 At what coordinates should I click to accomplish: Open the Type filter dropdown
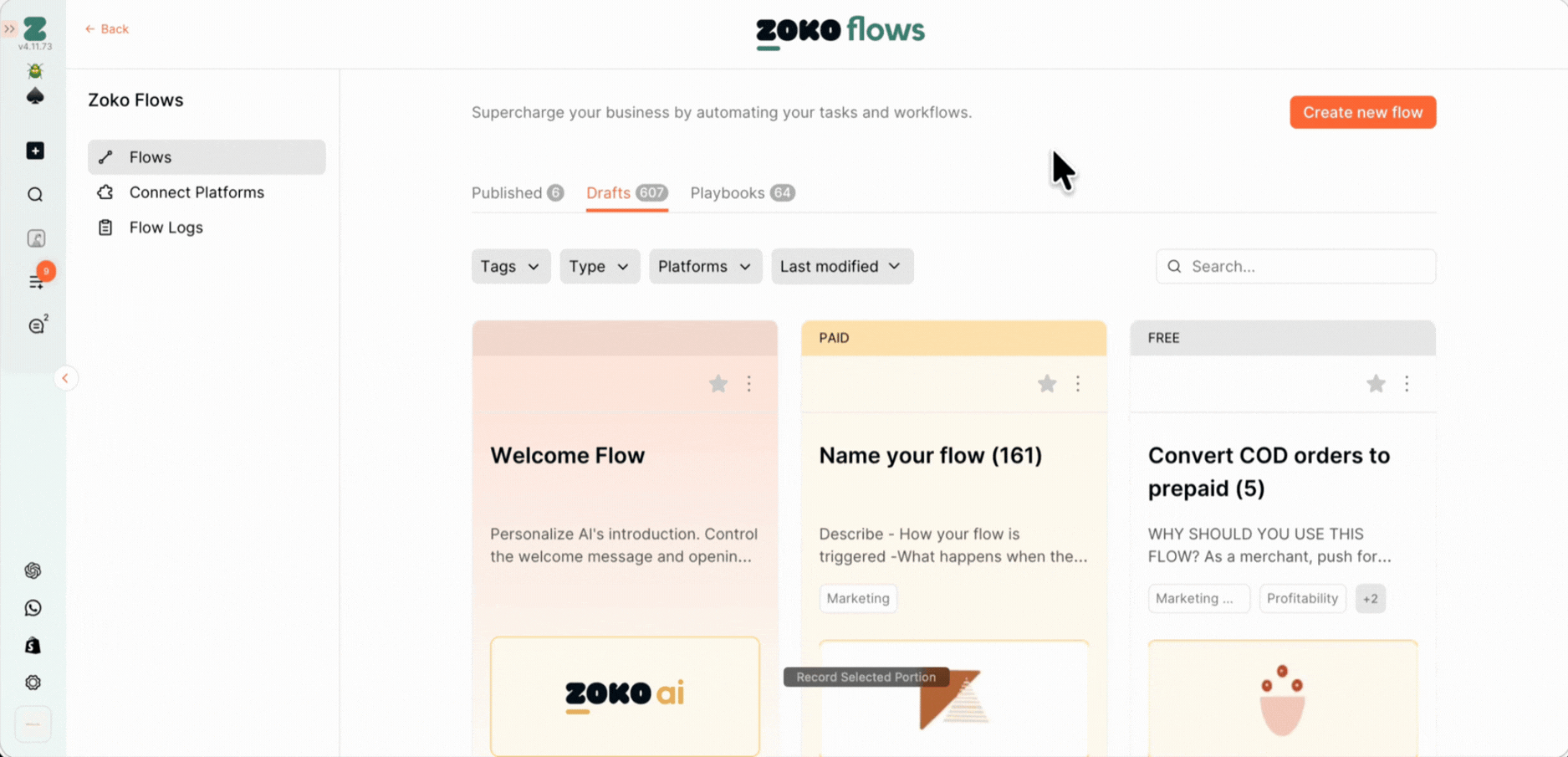point(600,266)
